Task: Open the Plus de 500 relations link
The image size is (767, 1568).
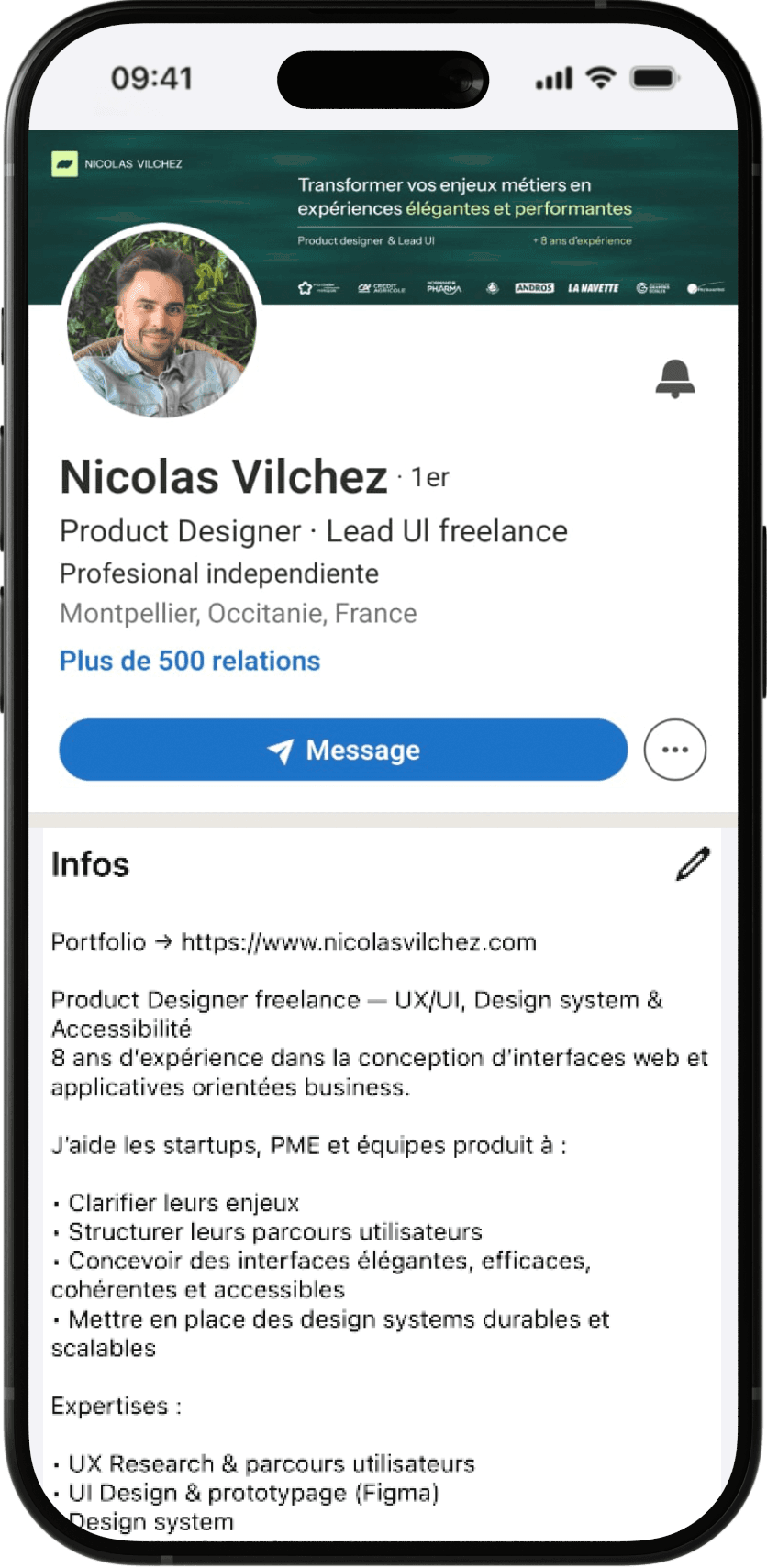Action: click(x=190, y=661)
